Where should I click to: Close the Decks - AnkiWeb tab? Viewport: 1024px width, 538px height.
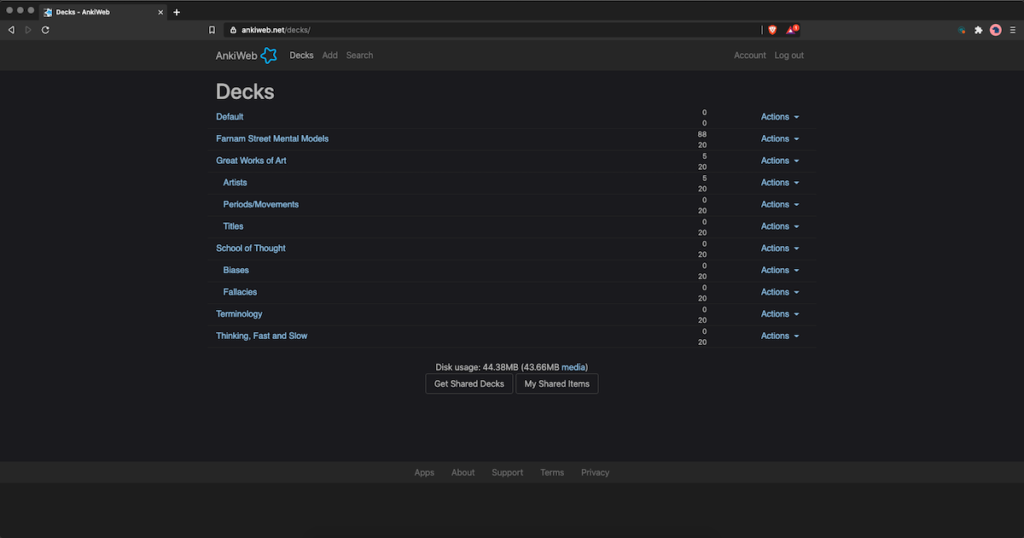click(x=161, y=12)
